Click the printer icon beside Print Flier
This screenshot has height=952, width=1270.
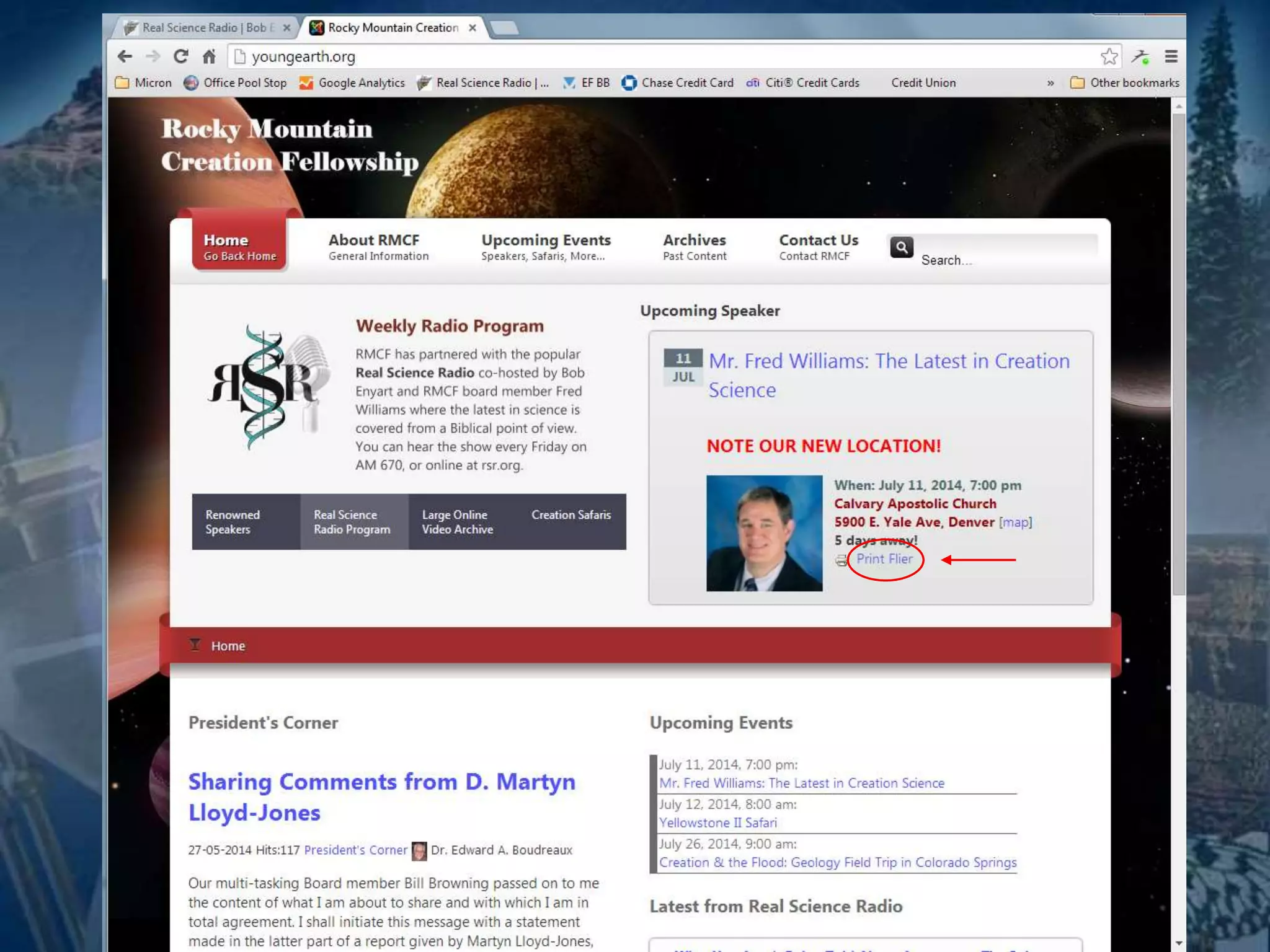click(x=841, y=560)
